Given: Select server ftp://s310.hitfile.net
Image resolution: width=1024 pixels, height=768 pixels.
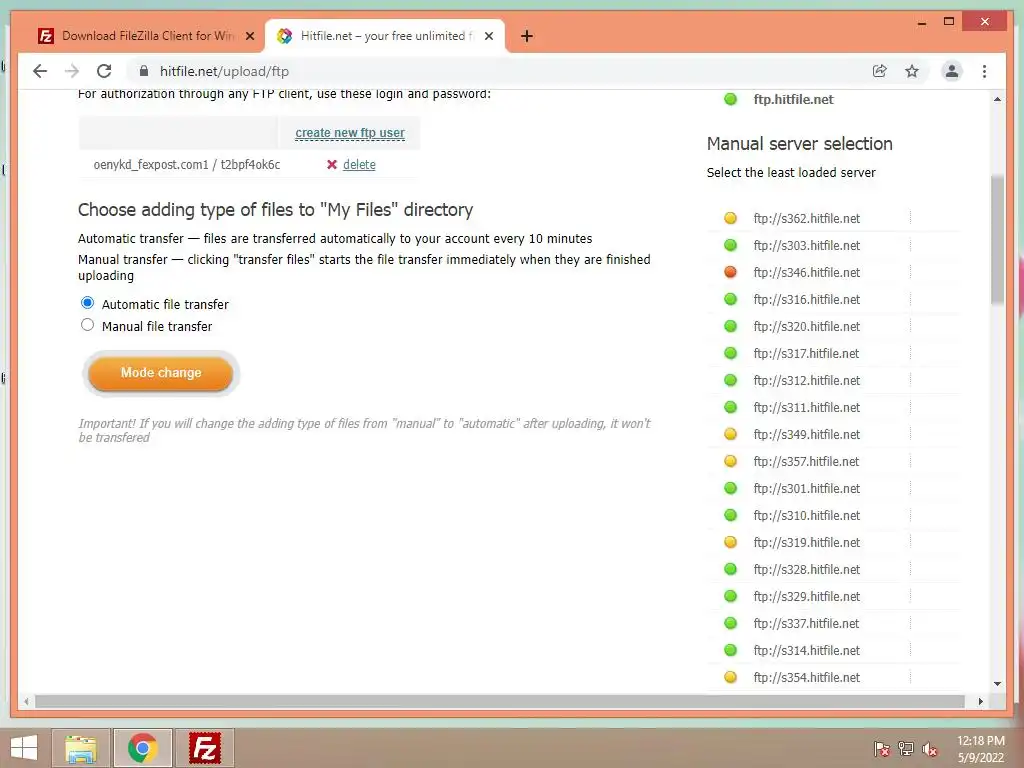Looking at the screenshot, I should (807, 515).
